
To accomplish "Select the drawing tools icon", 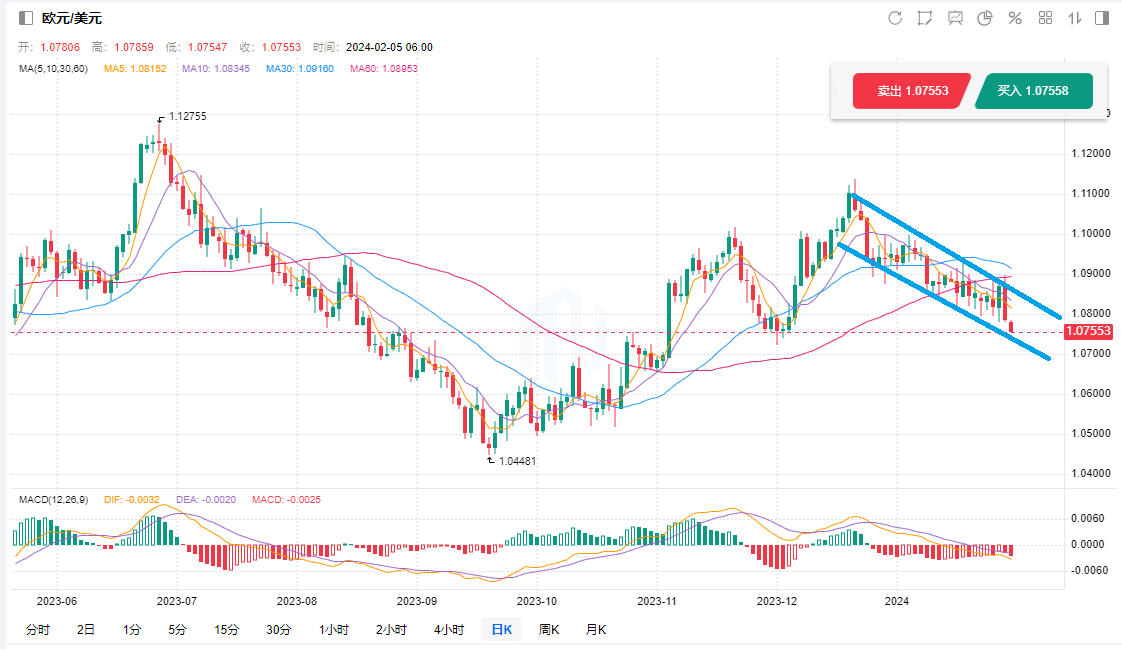I will (925, 18).
